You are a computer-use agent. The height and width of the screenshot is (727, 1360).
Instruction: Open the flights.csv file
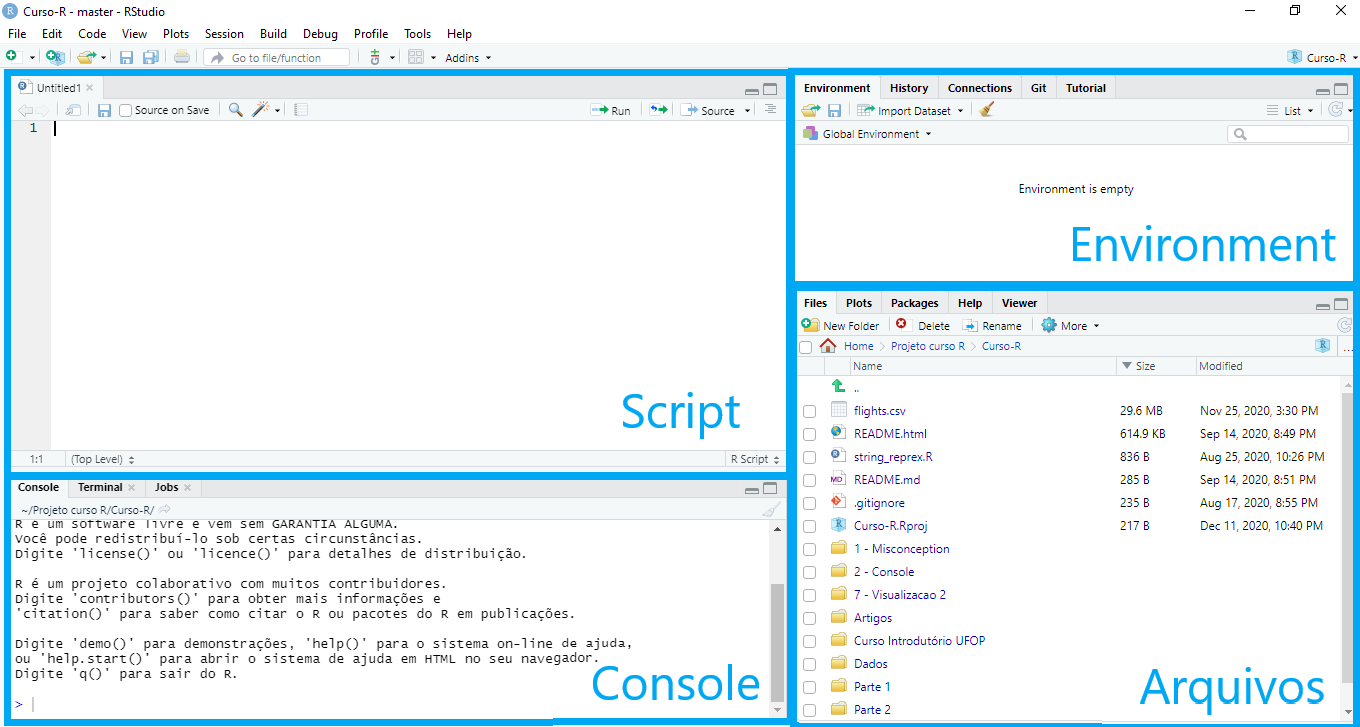(879, 411)
